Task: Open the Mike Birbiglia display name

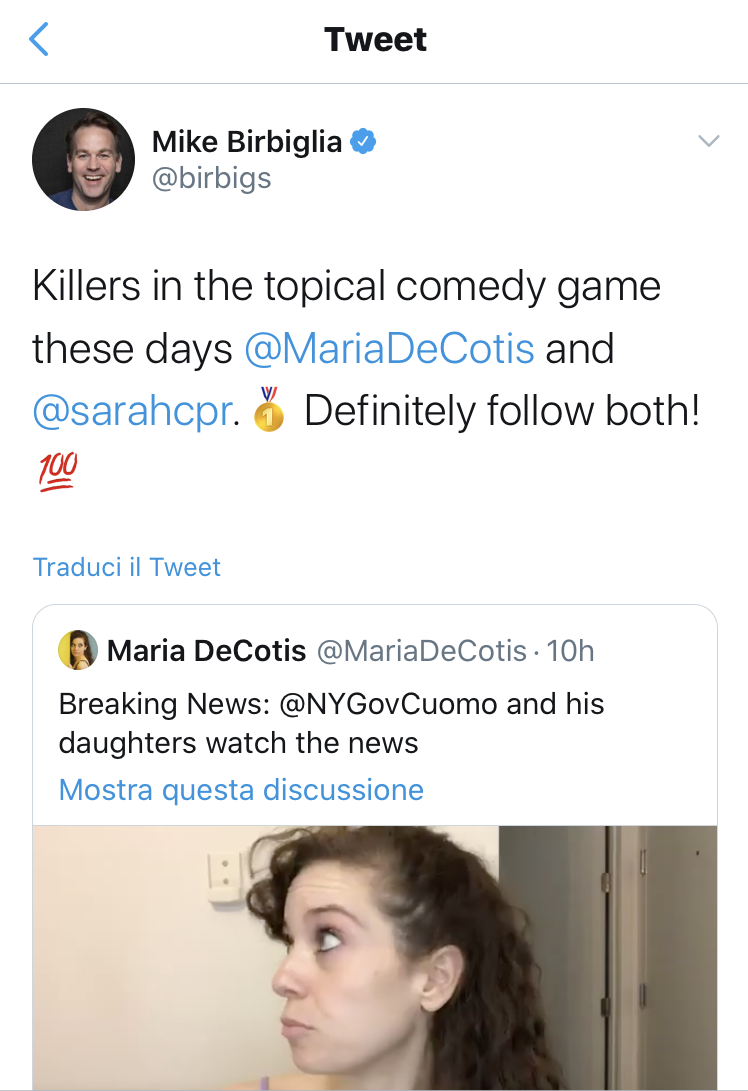Action: 247,141
